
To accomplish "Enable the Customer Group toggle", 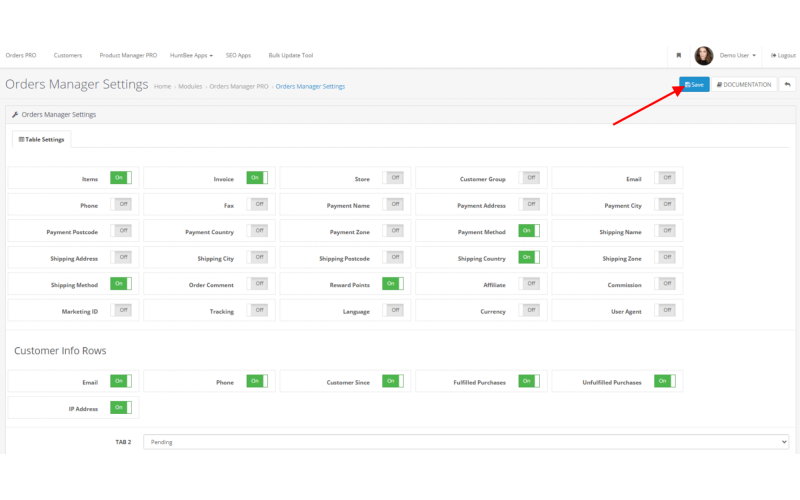I will (529, 178).
